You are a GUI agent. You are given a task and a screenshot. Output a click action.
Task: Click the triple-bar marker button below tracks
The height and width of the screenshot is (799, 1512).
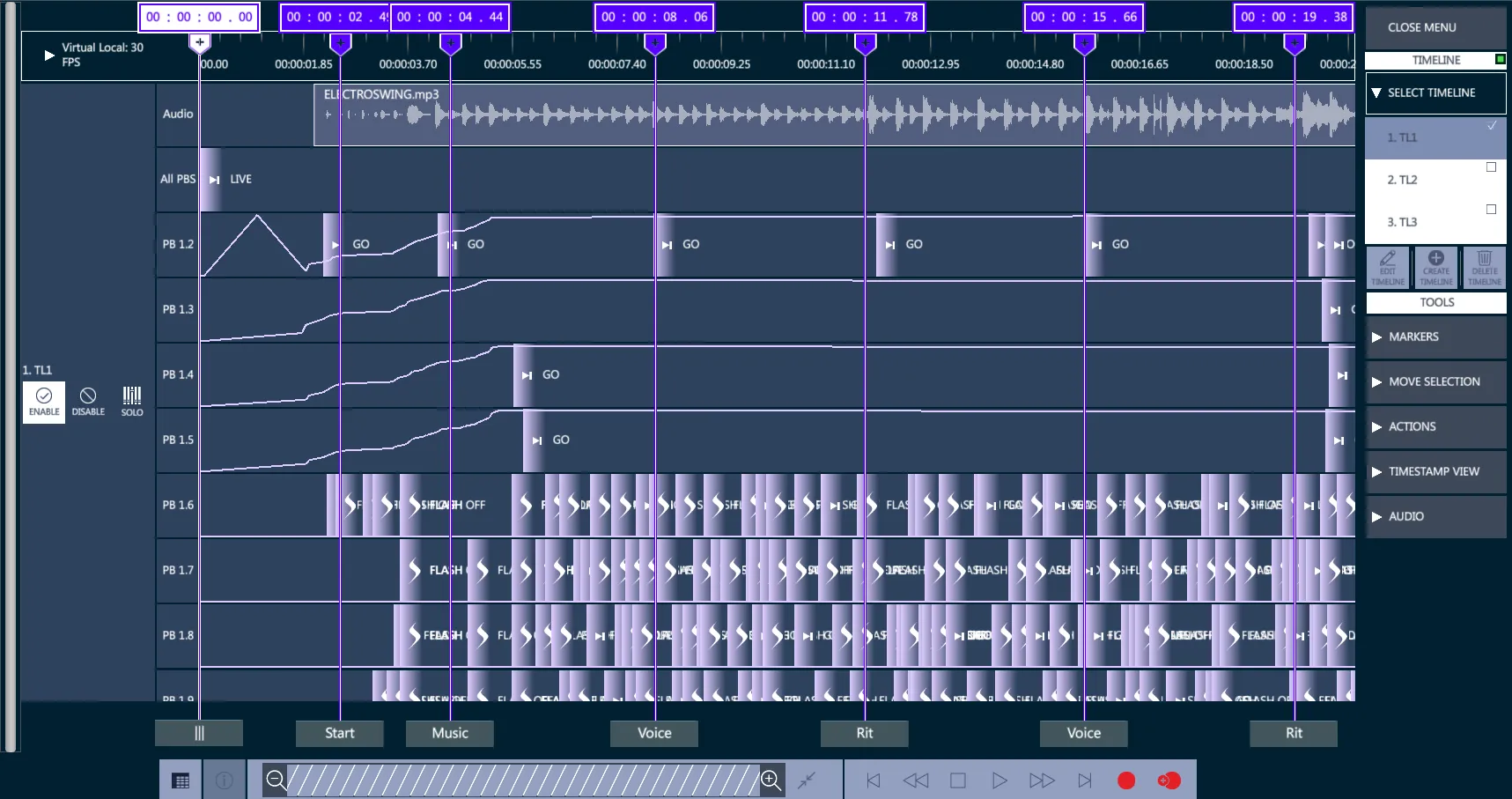(x=199, y=733)
